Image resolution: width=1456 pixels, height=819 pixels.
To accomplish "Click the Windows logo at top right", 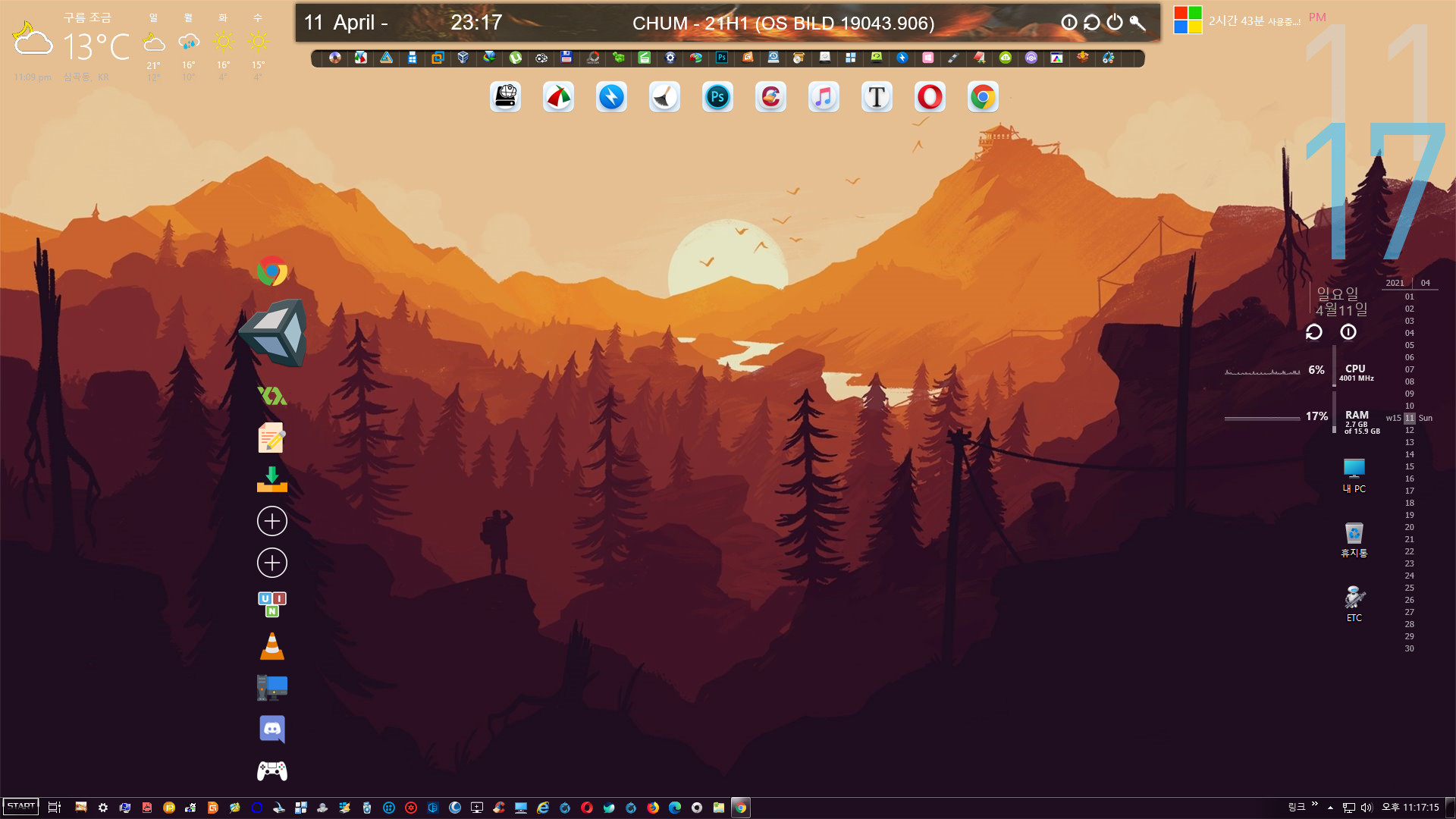I will pyautogui.click(x=1188, y=20).
